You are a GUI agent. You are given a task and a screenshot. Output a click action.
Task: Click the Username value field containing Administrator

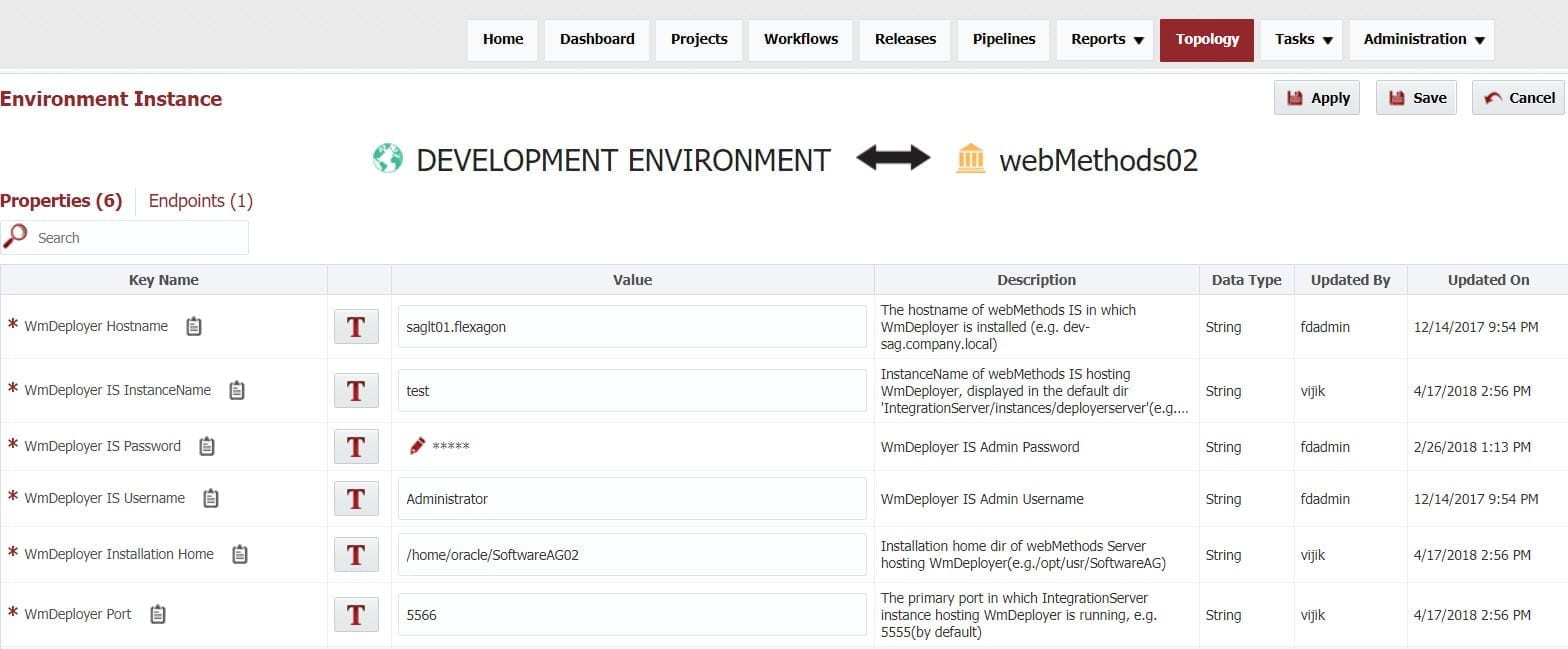(x=632, y=499)
